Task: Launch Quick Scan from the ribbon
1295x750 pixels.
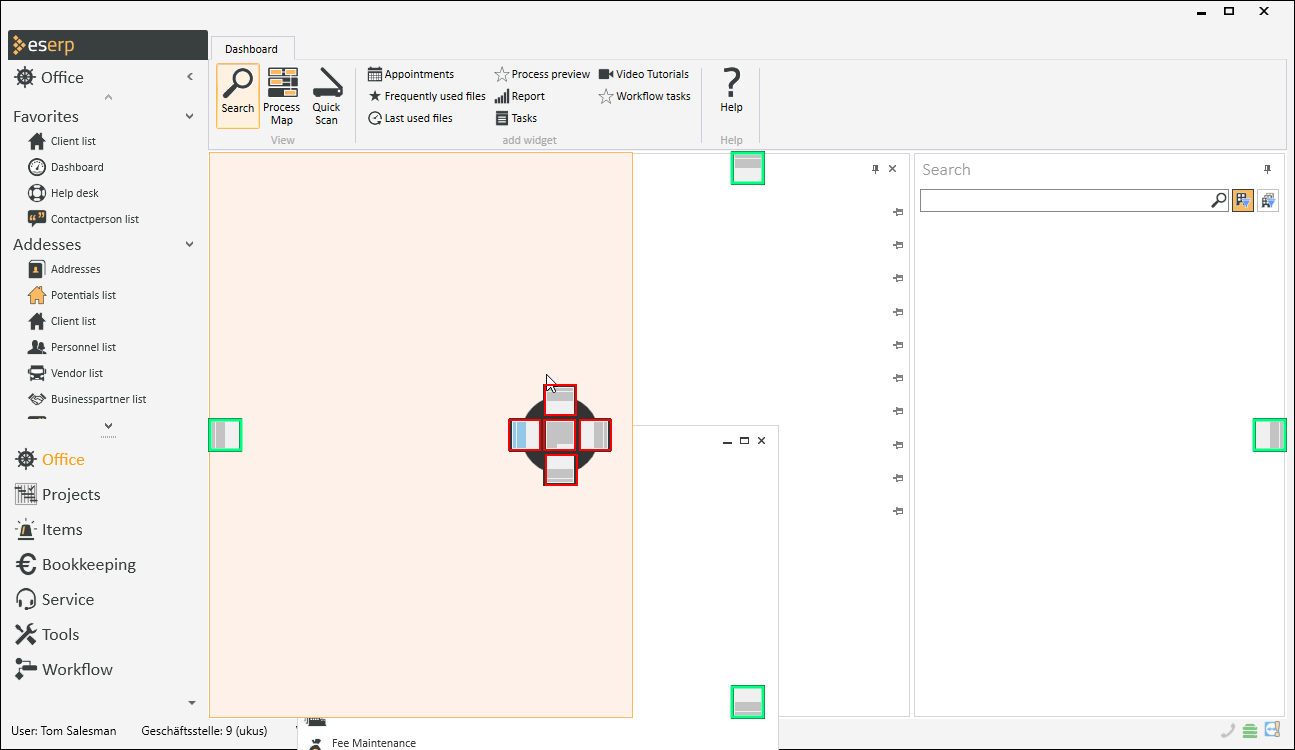Action: click(326, 96)
